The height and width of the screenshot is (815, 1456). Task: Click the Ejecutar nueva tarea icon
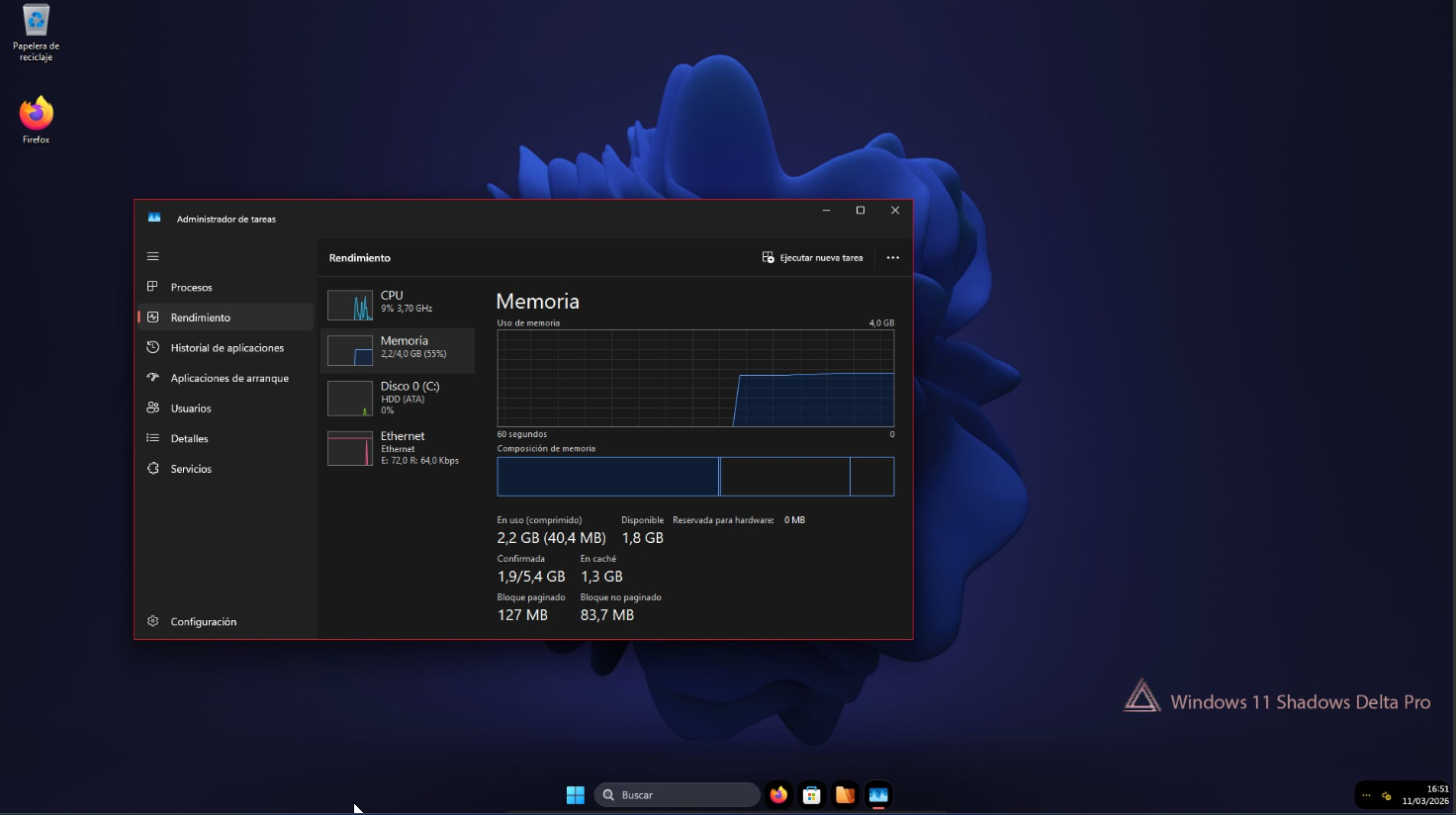pos(769,257)
